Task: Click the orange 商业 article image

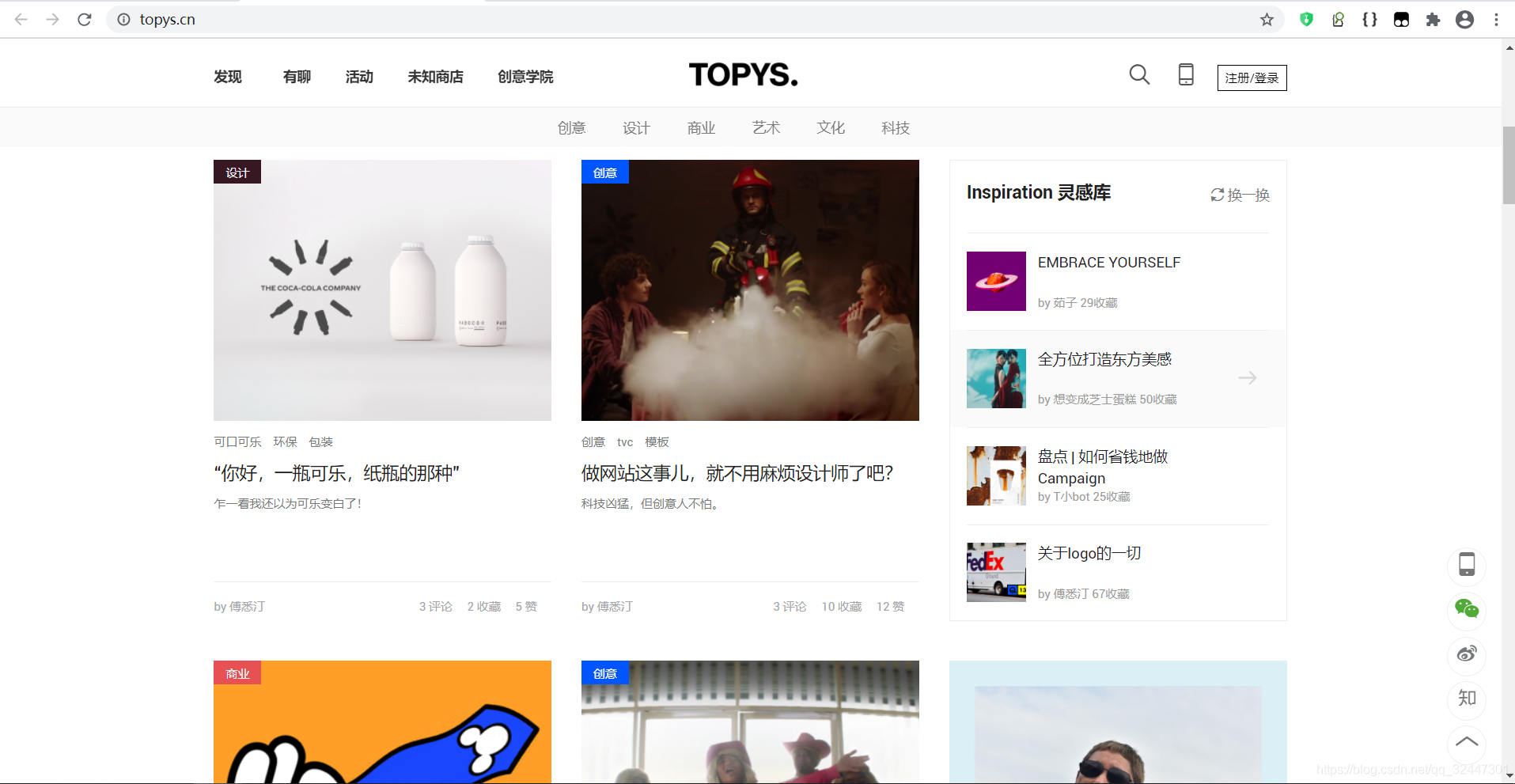Action: point(382,722)
